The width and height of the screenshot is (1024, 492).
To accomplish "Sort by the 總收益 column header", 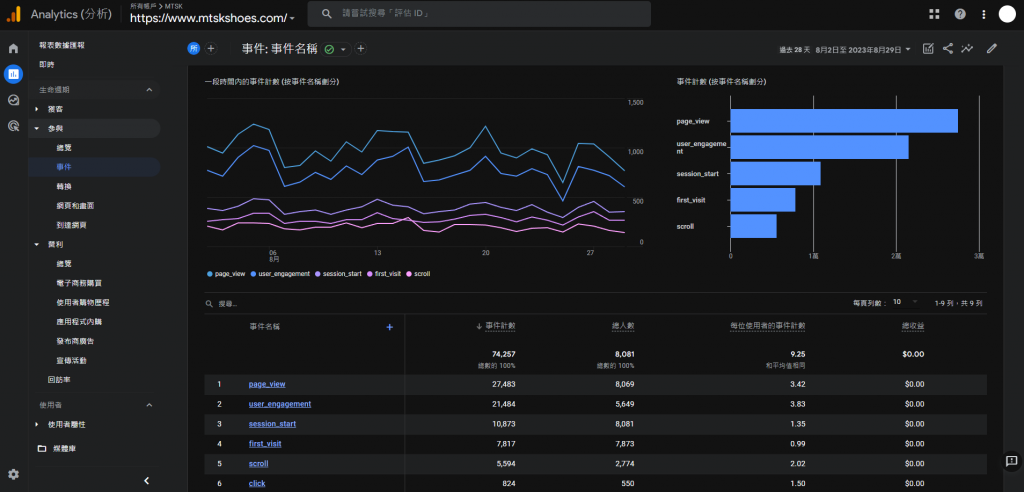I will click(x=913, y=326).
